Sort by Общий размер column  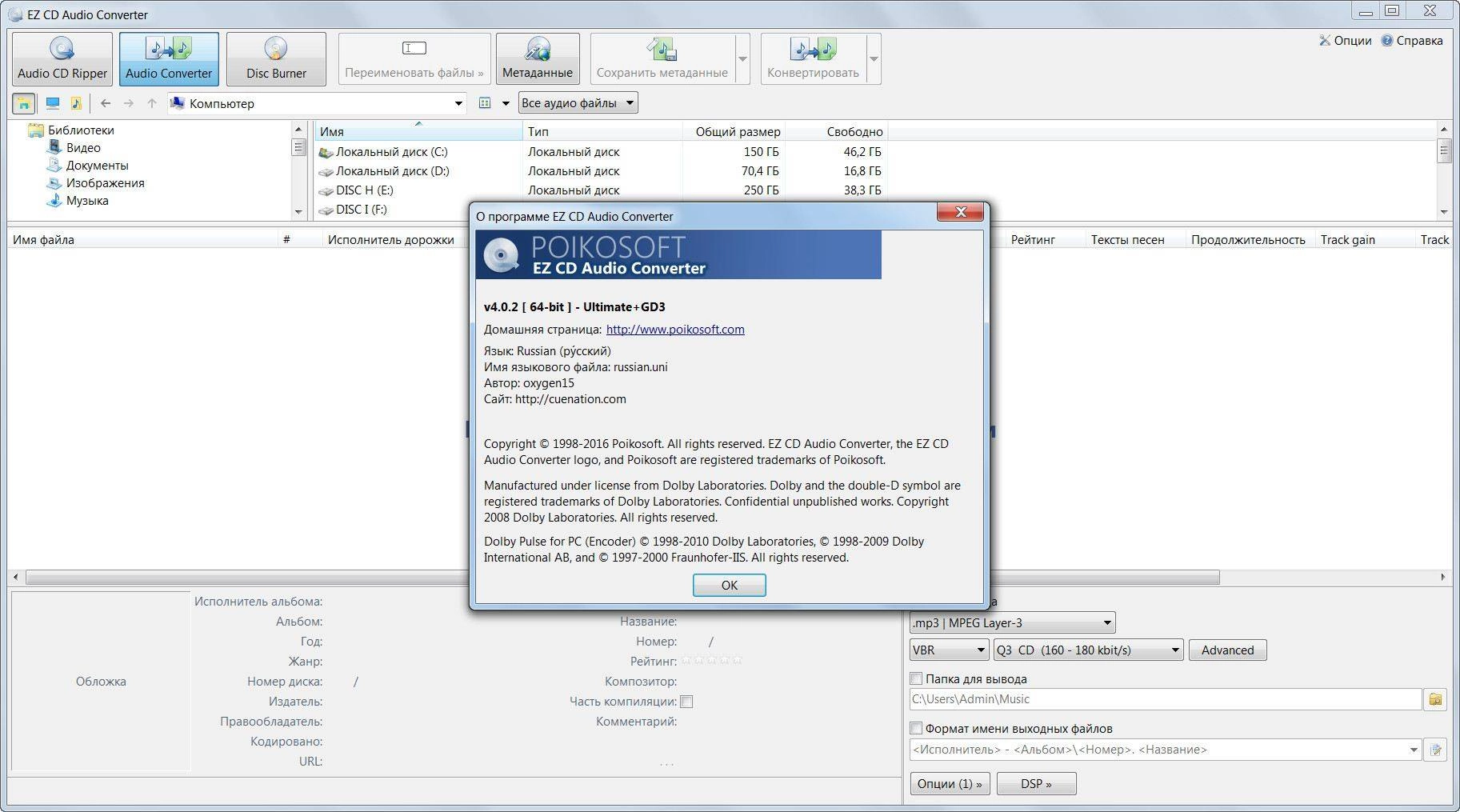tap(733, 132)
